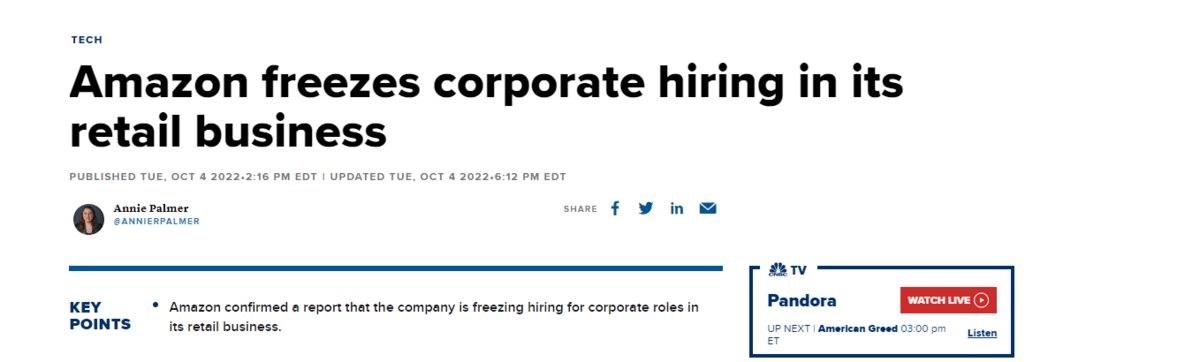
Task: Open the TECH section link
Action: pyautogui.click(x=86, y=40)
